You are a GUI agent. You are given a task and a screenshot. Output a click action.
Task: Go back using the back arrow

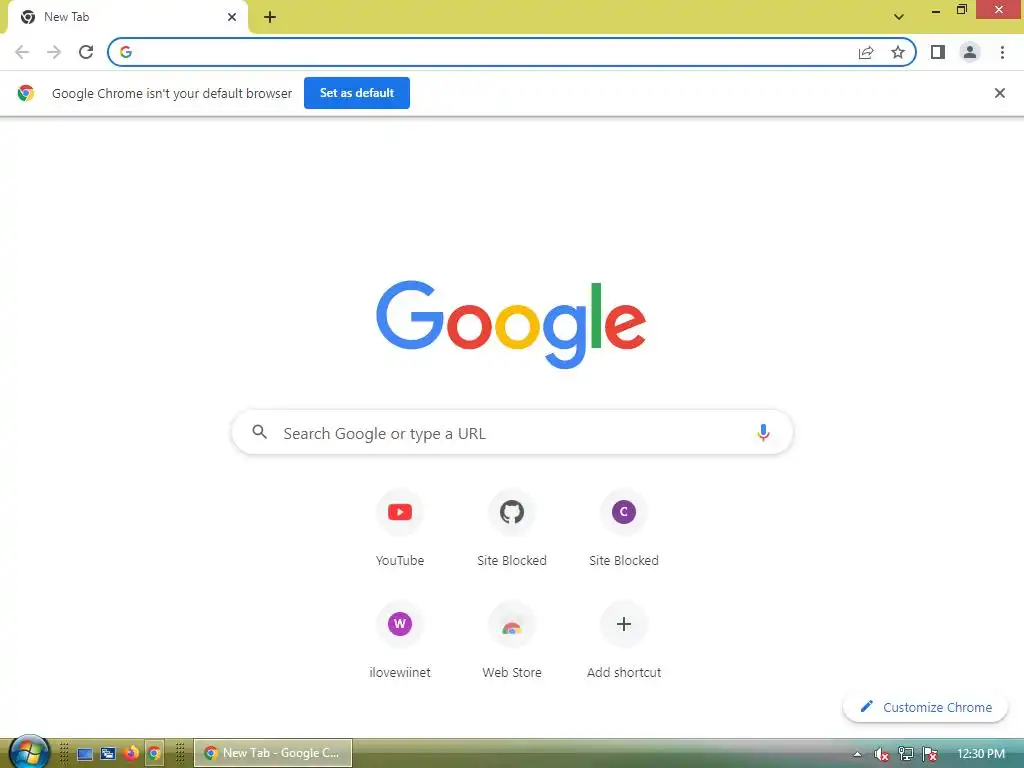pyautogui.click(x=22, y=52)
